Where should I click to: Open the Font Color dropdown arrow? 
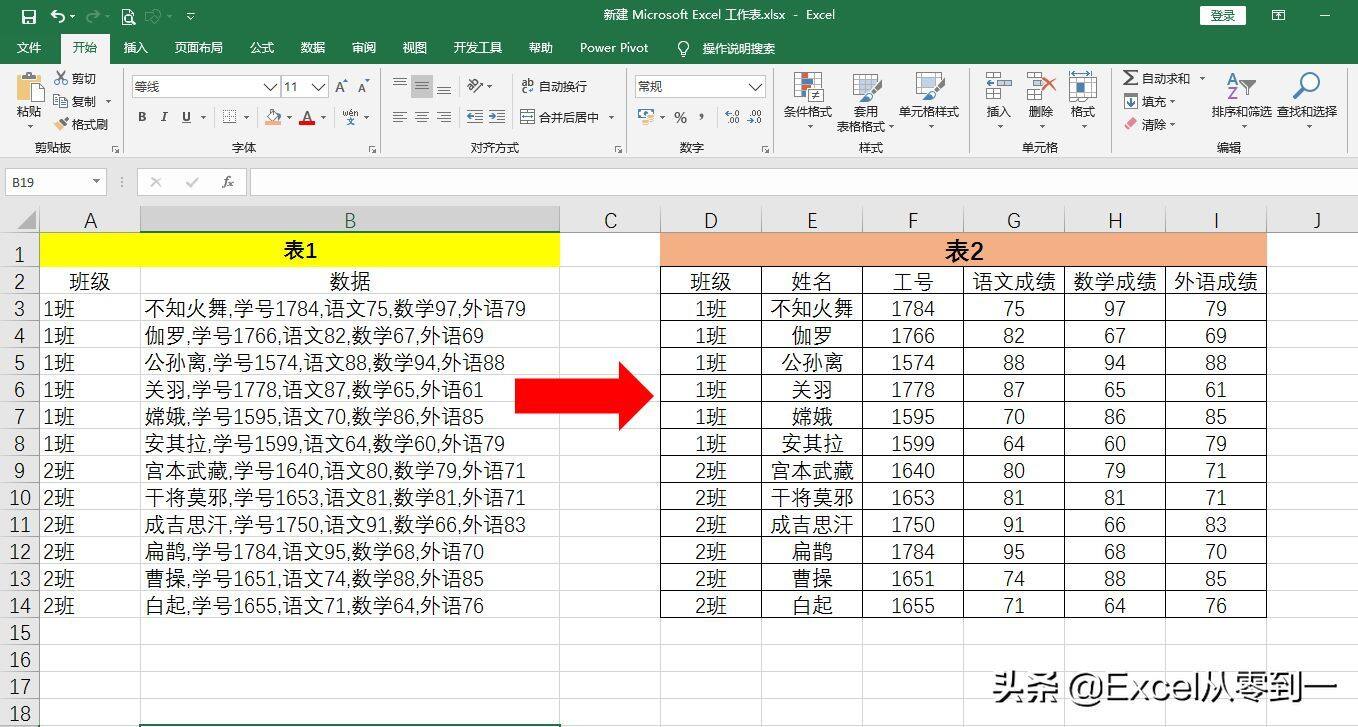coord(324,117)
